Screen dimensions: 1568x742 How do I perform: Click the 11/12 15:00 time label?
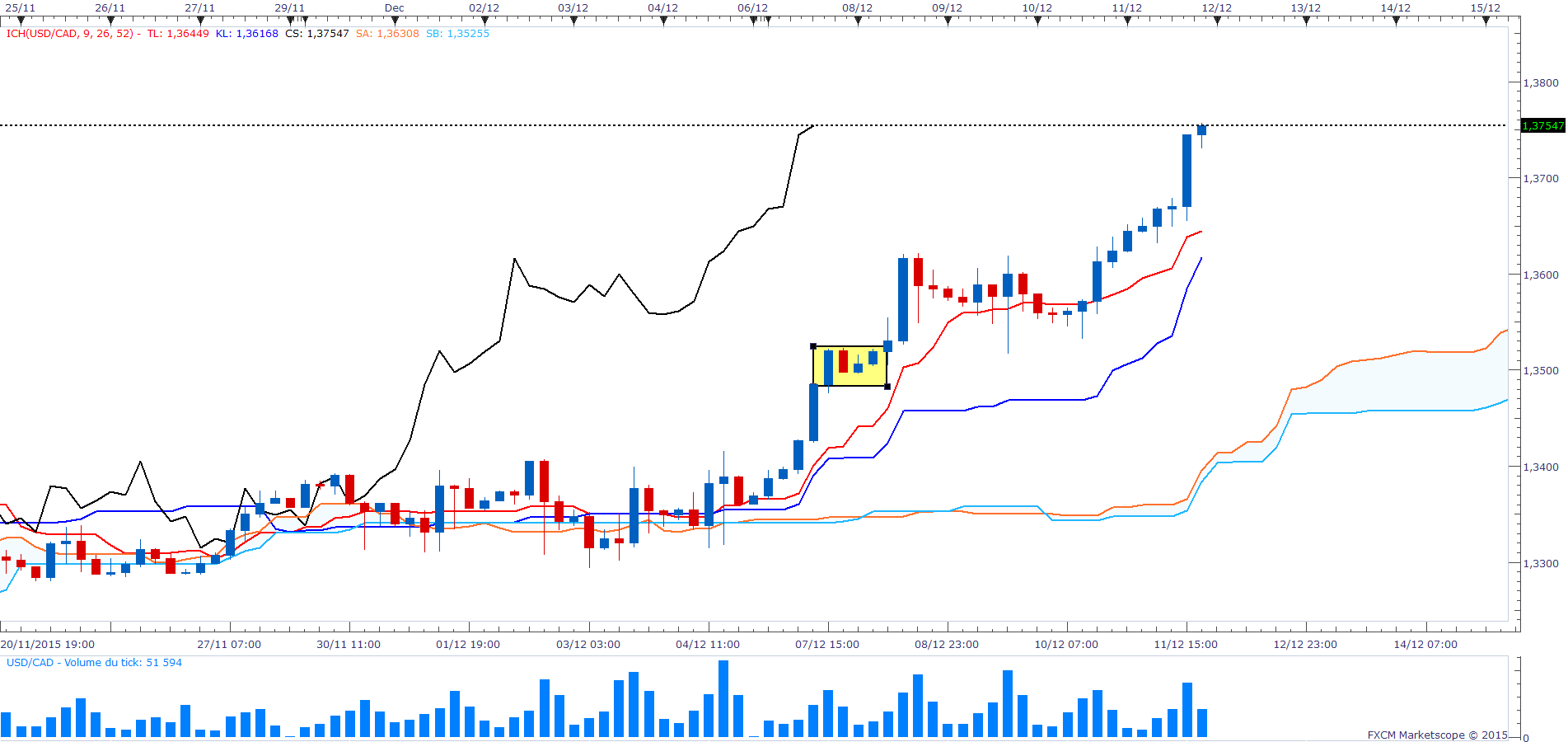pos(1186,645)
